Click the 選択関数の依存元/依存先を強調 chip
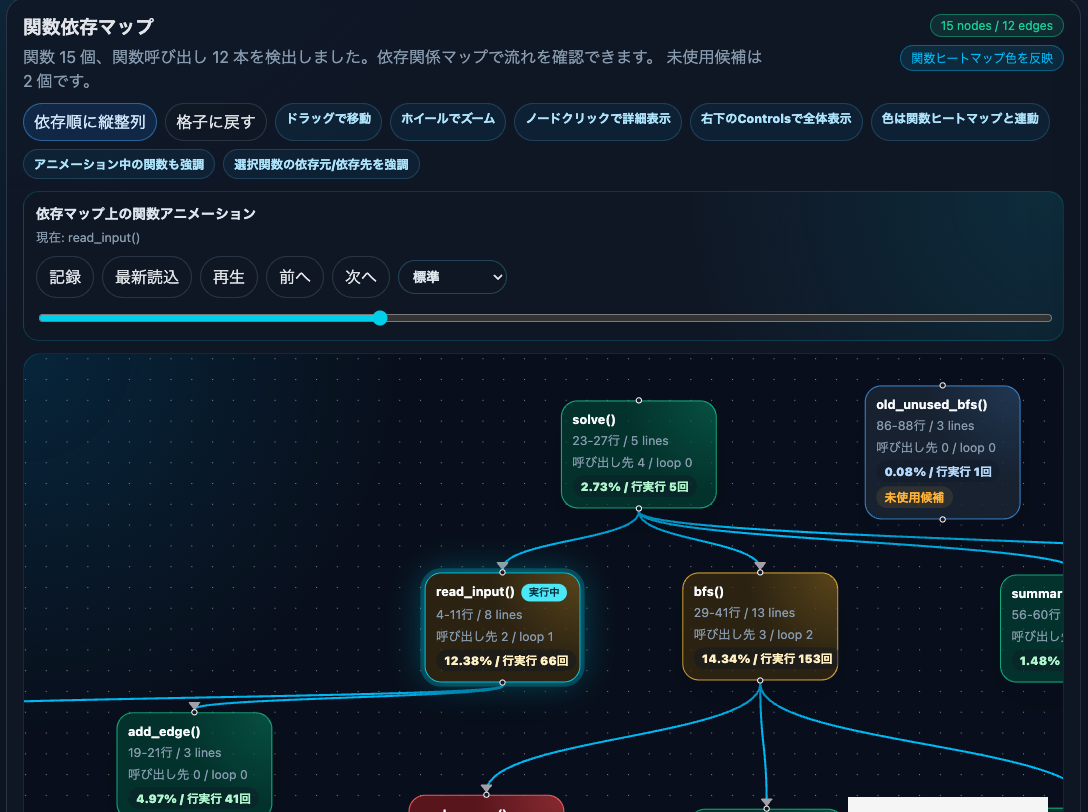This screenshot has height=812, width=1088. (321, 164)
